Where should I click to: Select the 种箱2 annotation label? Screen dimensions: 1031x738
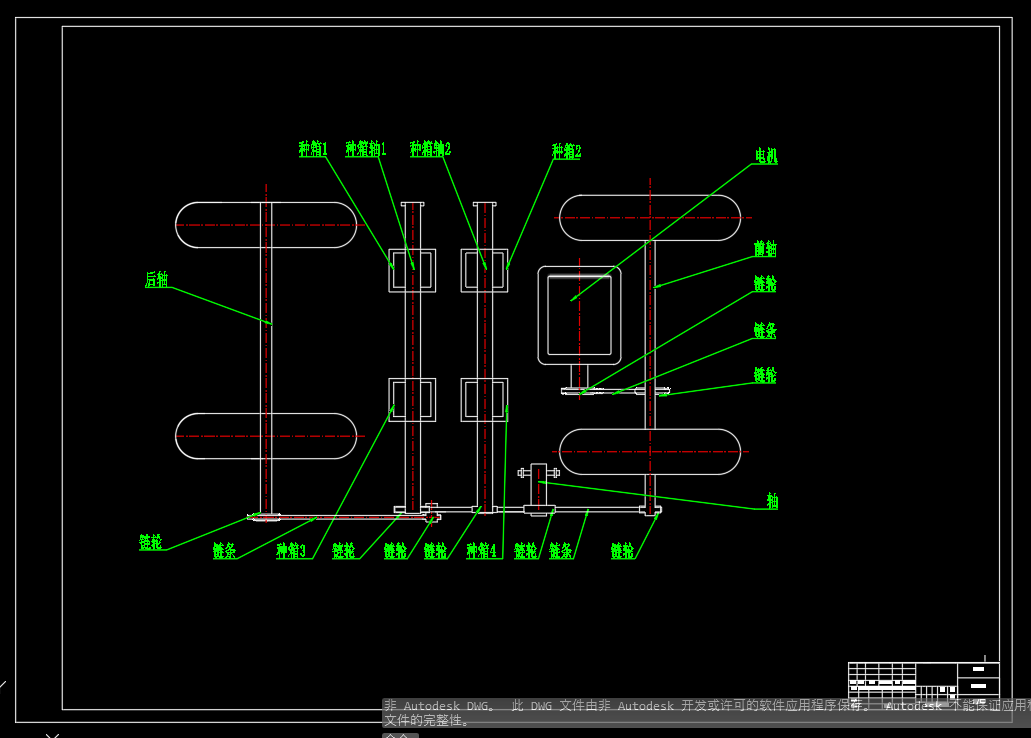coord(567,151)
